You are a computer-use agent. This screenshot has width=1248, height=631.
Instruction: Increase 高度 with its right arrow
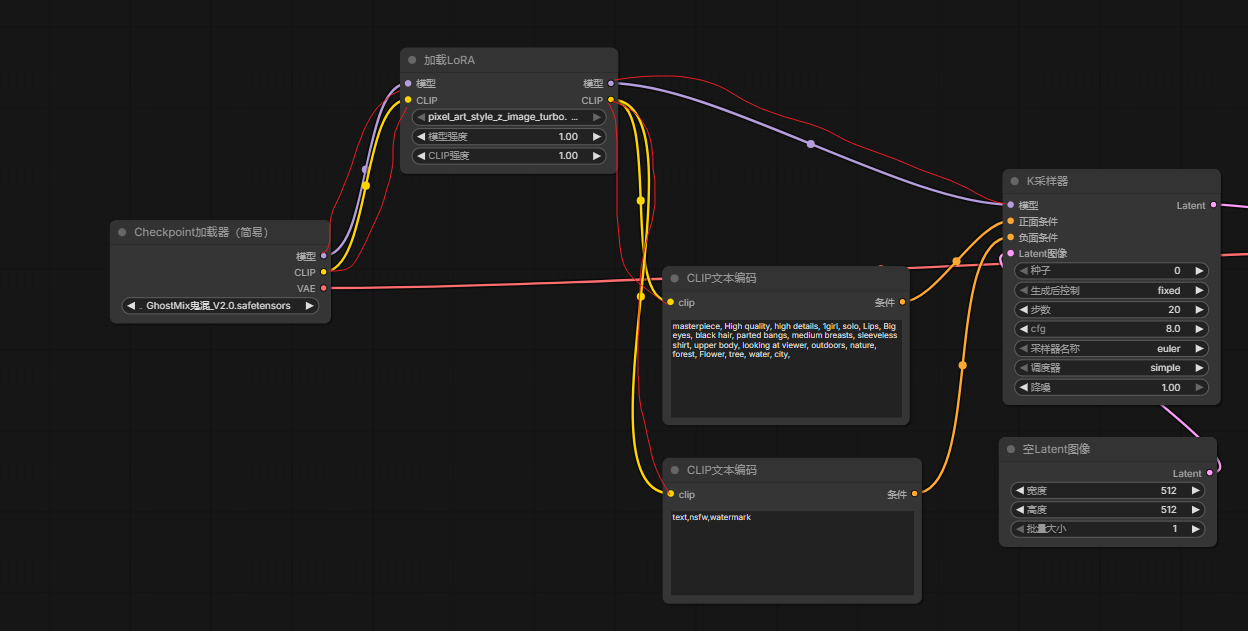click(x=1195, y=510)
